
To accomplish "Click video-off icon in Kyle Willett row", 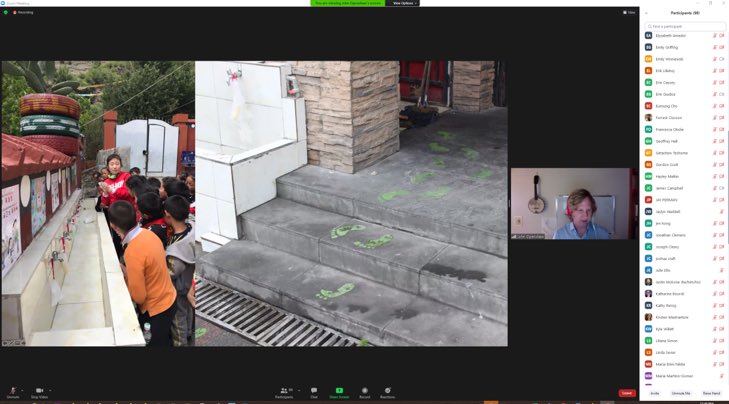I will (722, 329).
